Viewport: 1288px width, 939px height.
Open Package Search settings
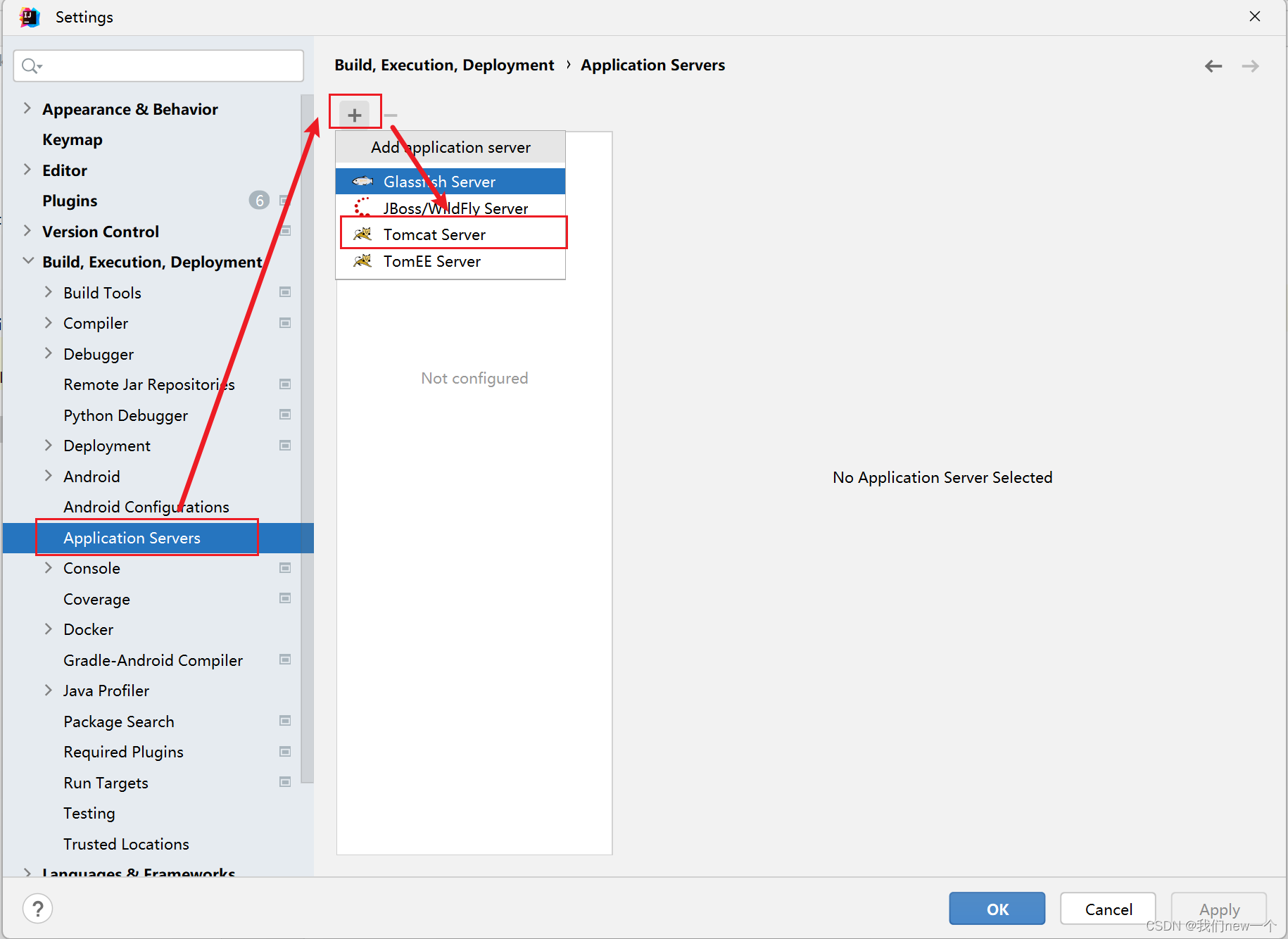pyautogui.click(x=119, y=721)
